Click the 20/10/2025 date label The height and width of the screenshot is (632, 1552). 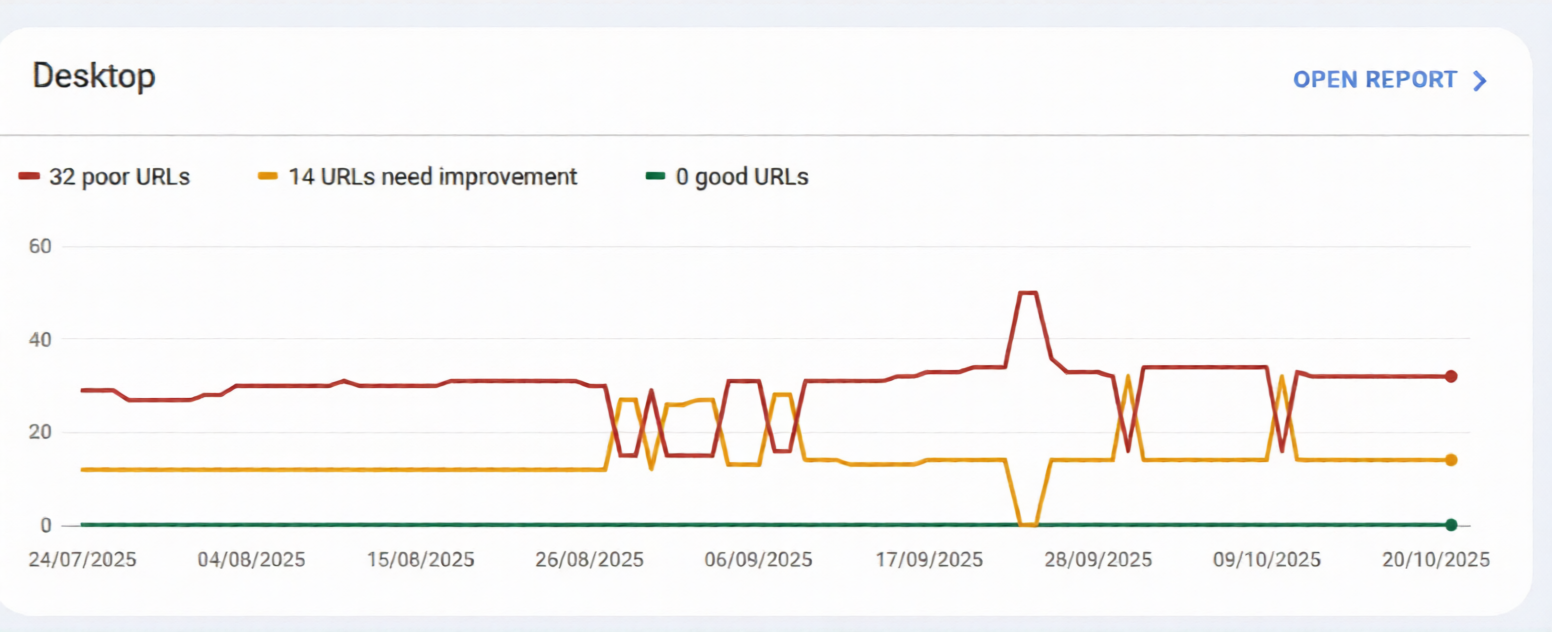(1435, 560)
